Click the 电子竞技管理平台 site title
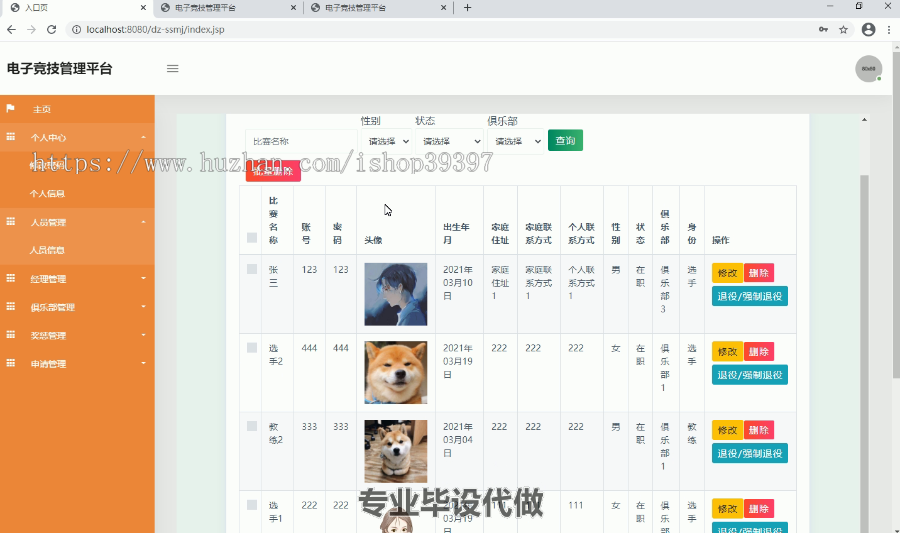Viewport: 900px width, 533px height. tap(60, 69)
